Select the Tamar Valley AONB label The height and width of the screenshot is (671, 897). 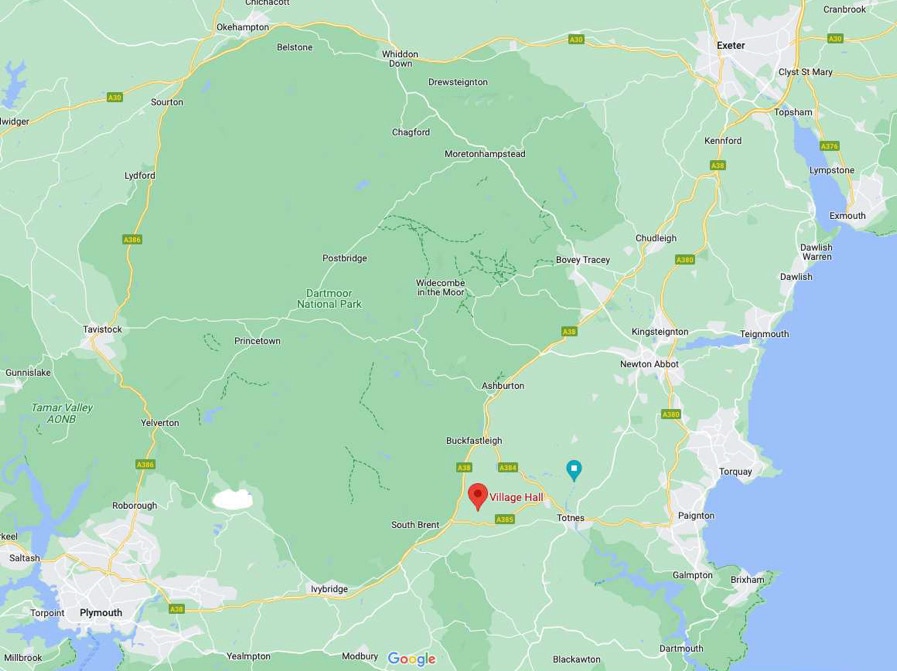(x=62, y=413)
